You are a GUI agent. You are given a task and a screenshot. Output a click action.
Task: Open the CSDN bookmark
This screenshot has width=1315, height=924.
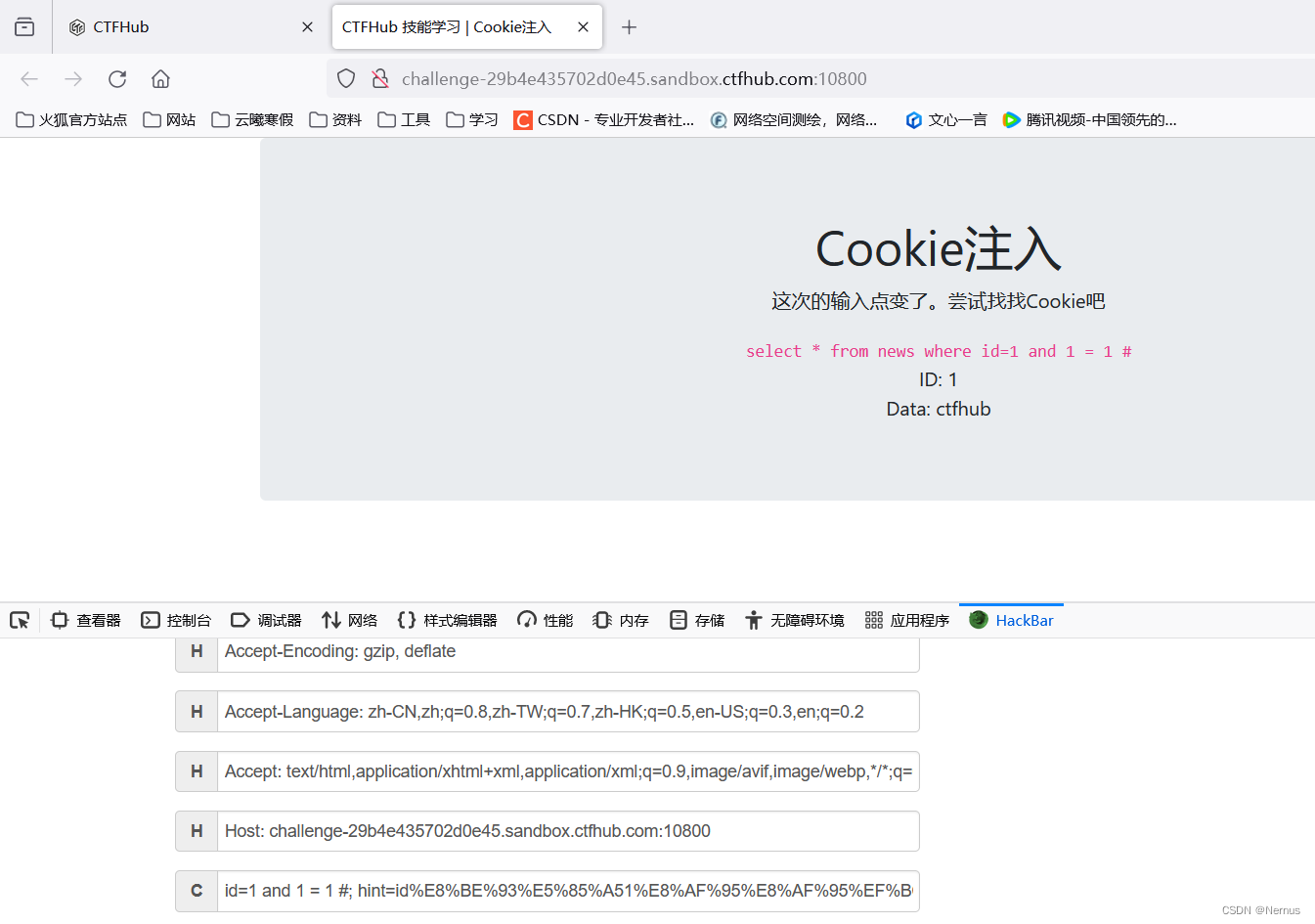(x=603, y=119)
